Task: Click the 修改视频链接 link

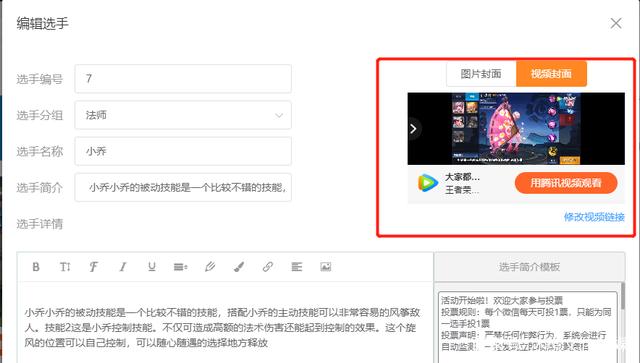Action: pyautogui.click(x=594, y=217)
